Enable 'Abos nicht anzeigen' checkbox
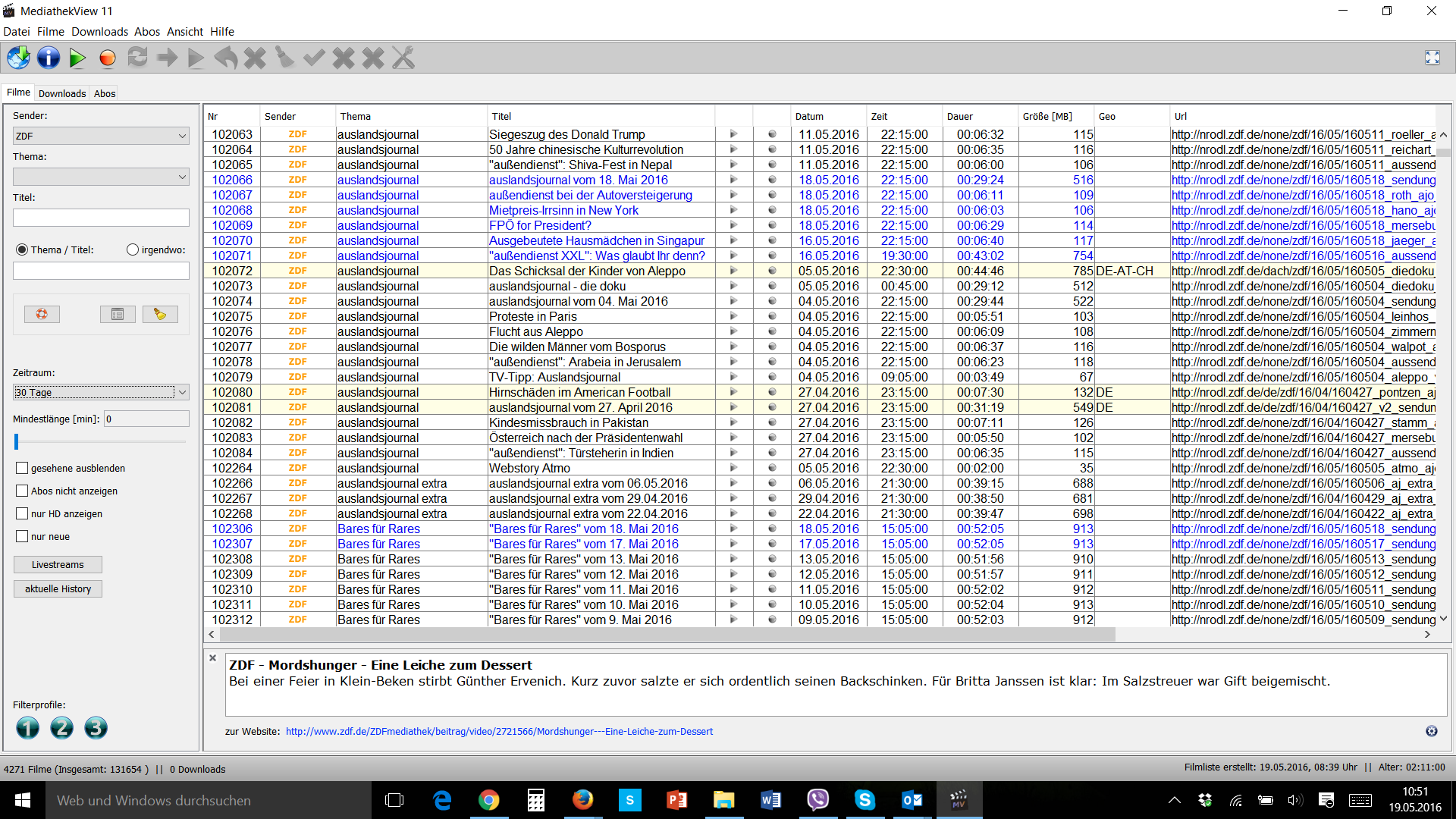Image resolution: width=1456 pixels, height=819 pixels. (x=22, y=491)
